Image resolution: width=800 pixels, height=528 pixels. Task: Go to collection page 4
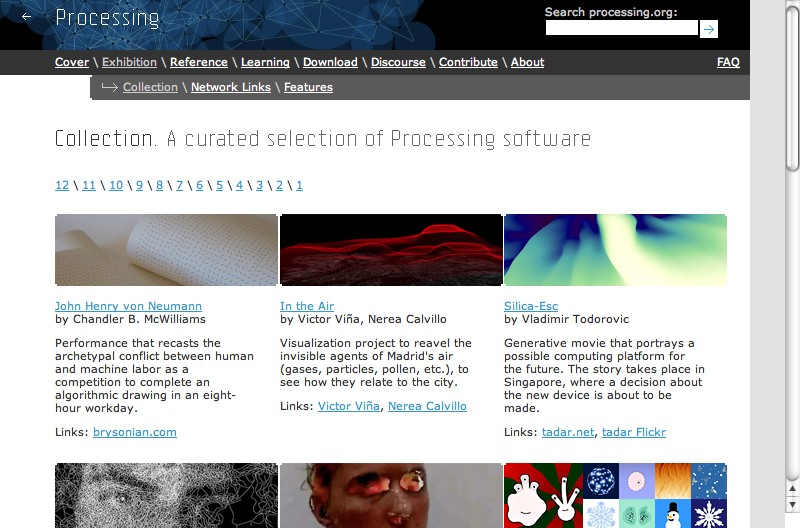pyautogui.click(x=239, y=185)
